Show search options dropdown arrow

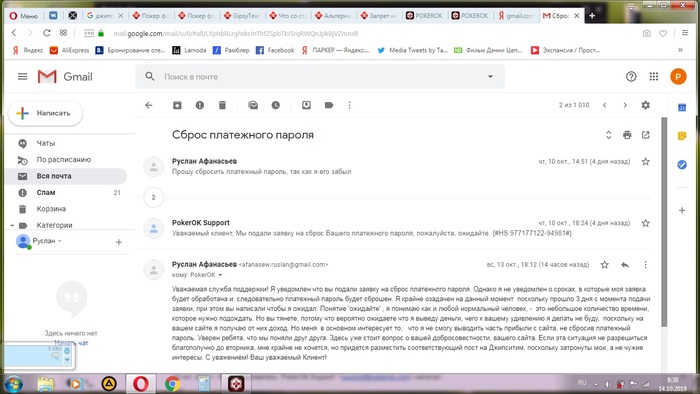490,77
